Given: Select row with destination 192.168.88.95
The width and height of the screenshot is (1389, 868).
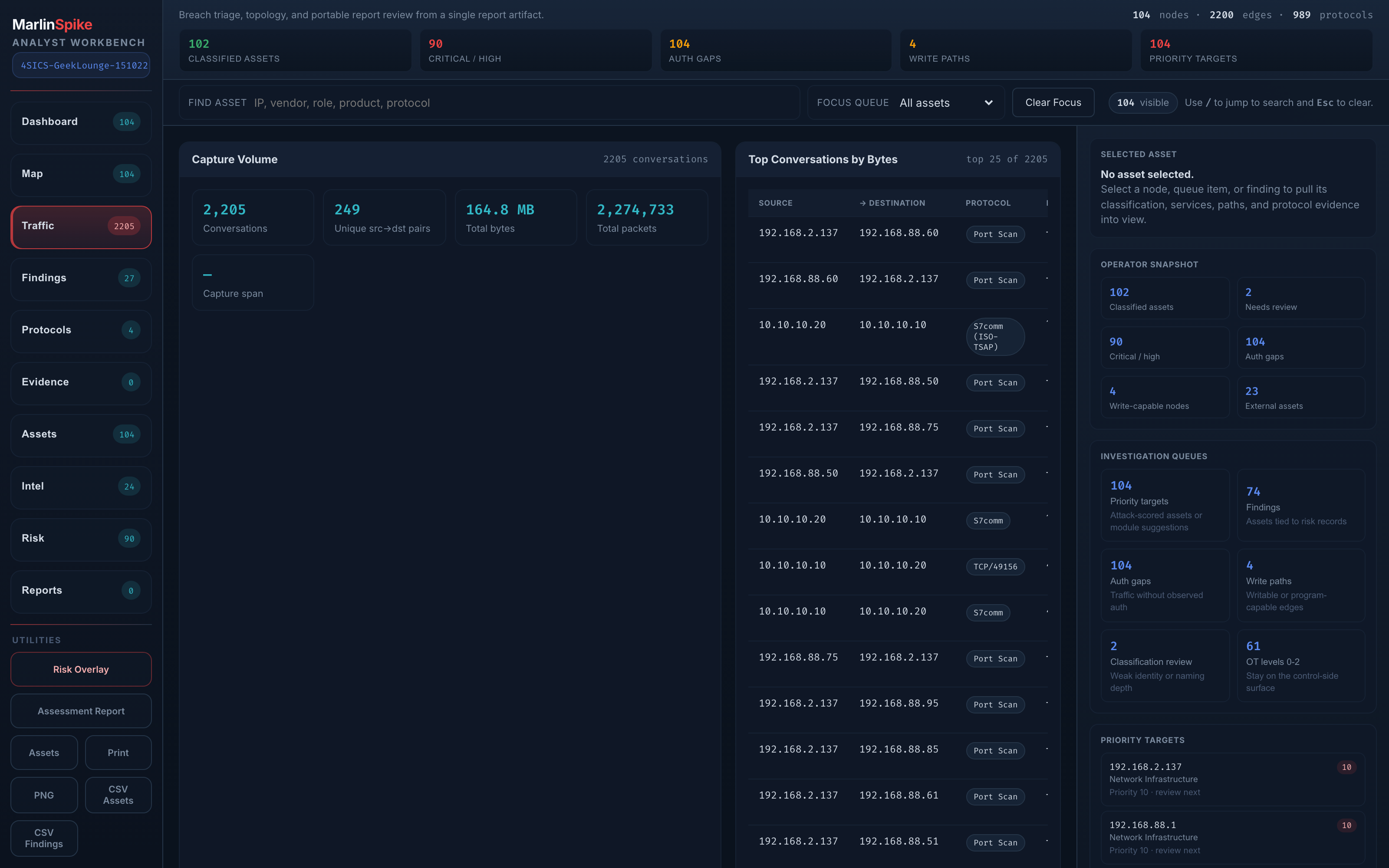Looking at the screenshot, I should 898,710.
